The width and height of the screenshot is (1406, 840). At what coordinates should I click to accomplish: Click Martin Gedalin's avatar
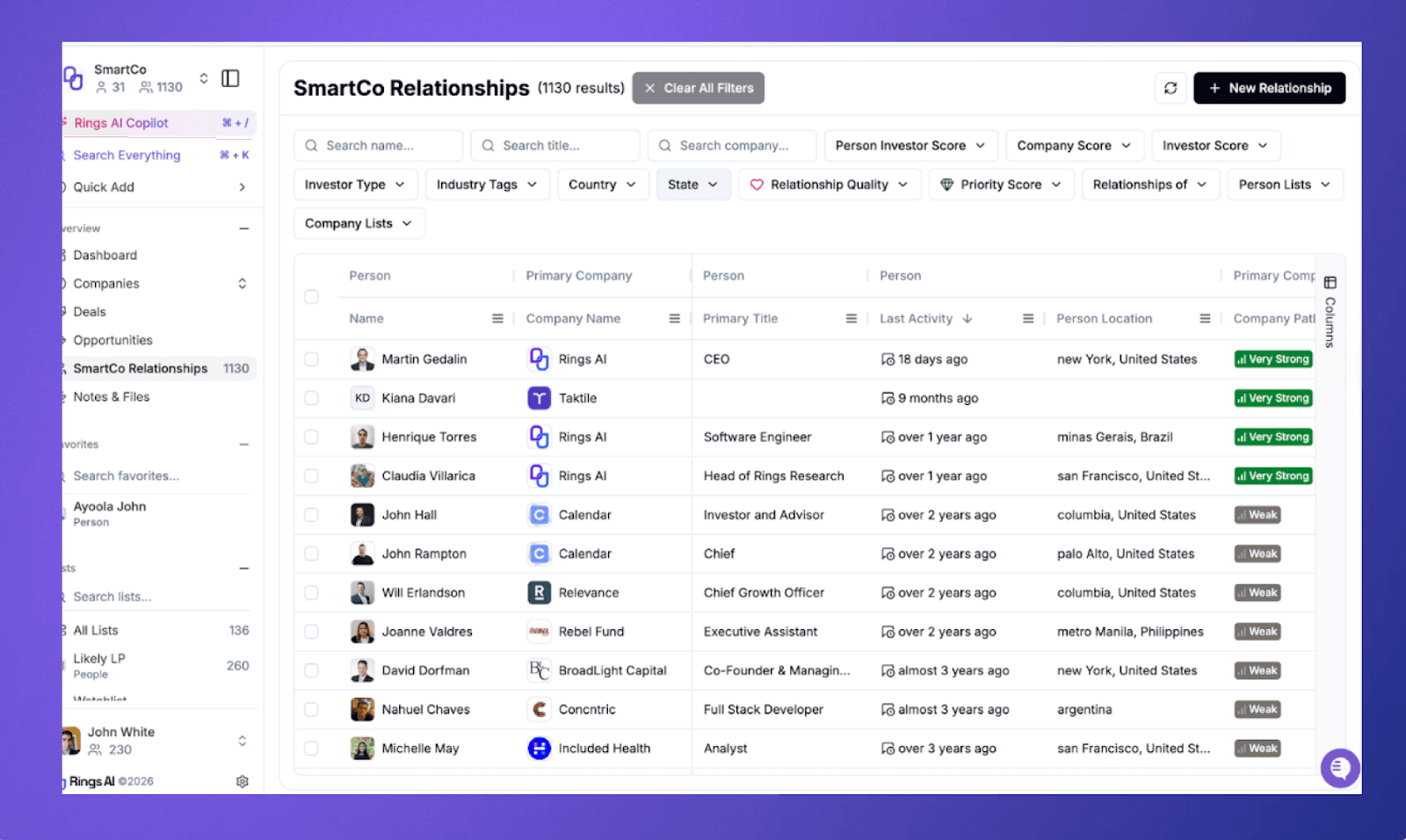point(362,358)
